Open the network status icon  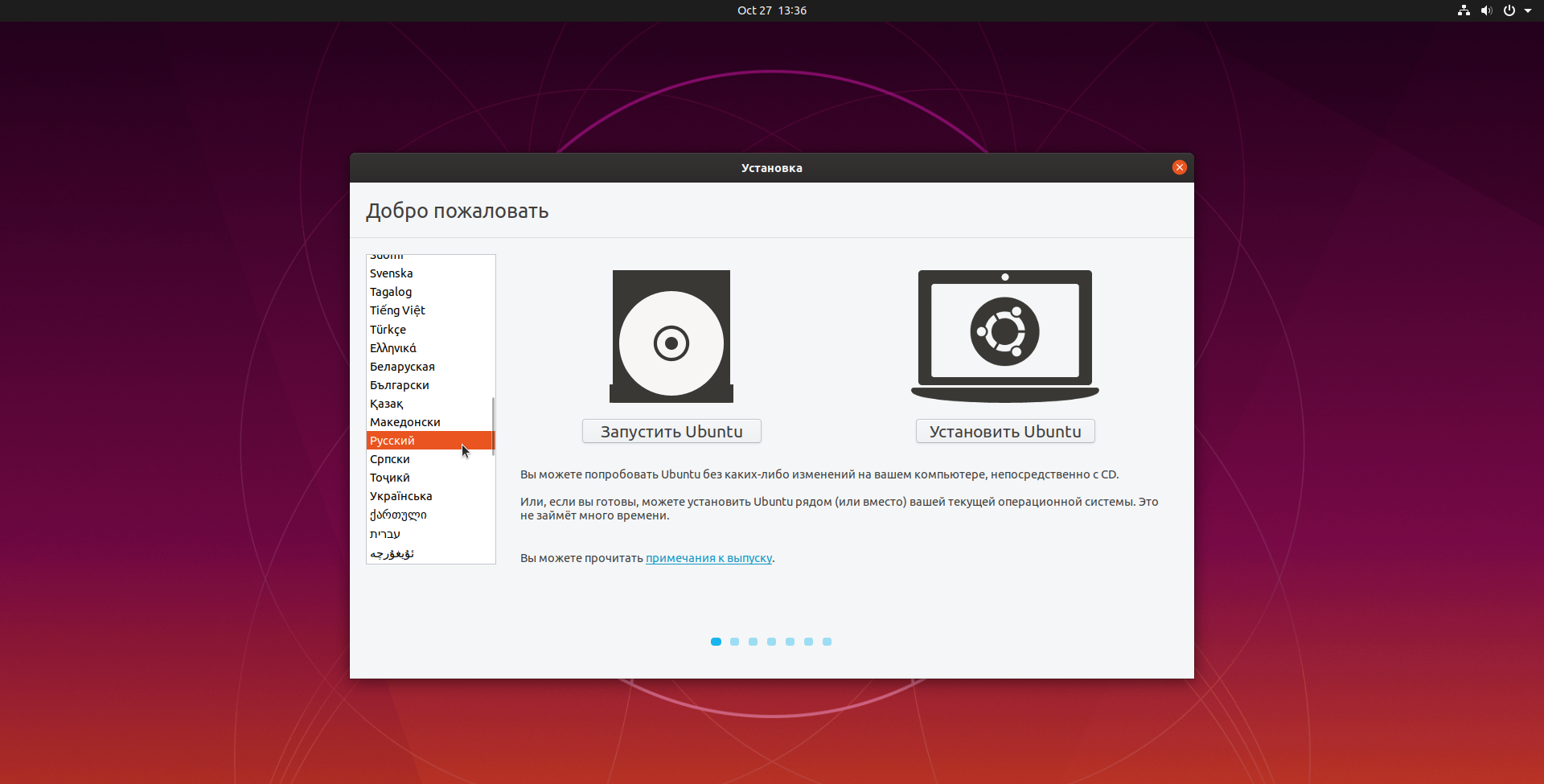tap(1464, 10)
